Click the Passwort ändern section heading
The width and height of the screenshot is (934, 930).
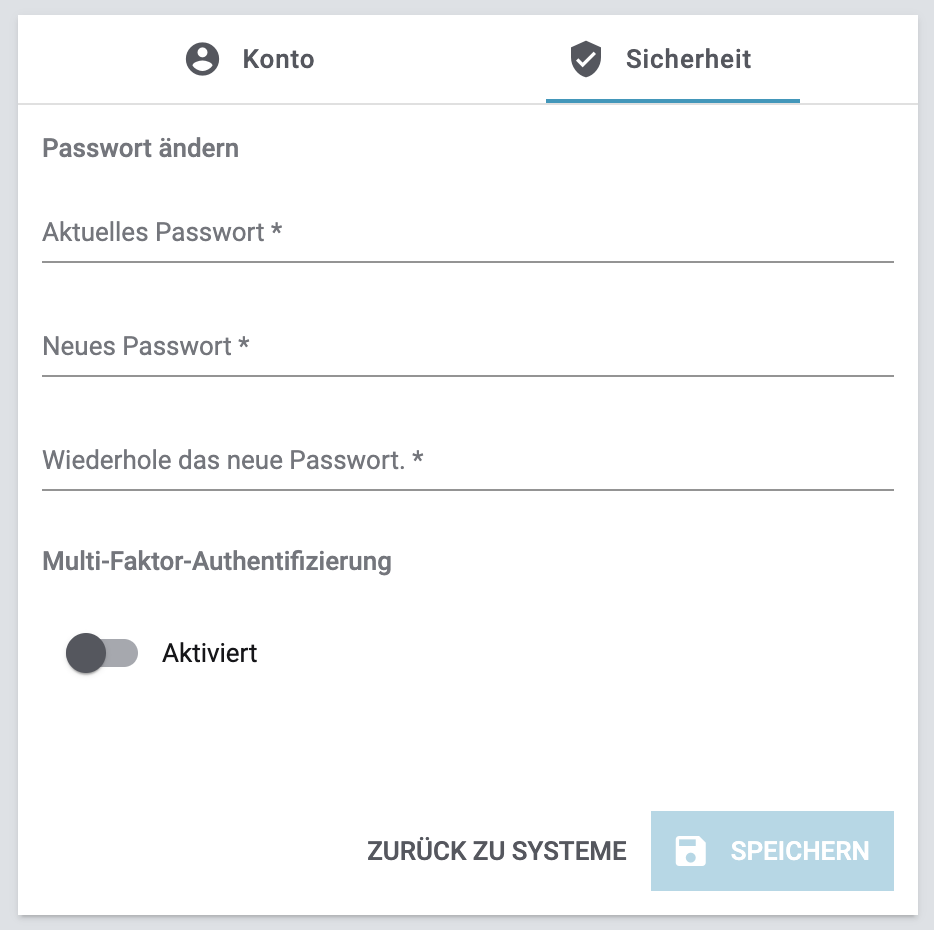coord(141,149)
